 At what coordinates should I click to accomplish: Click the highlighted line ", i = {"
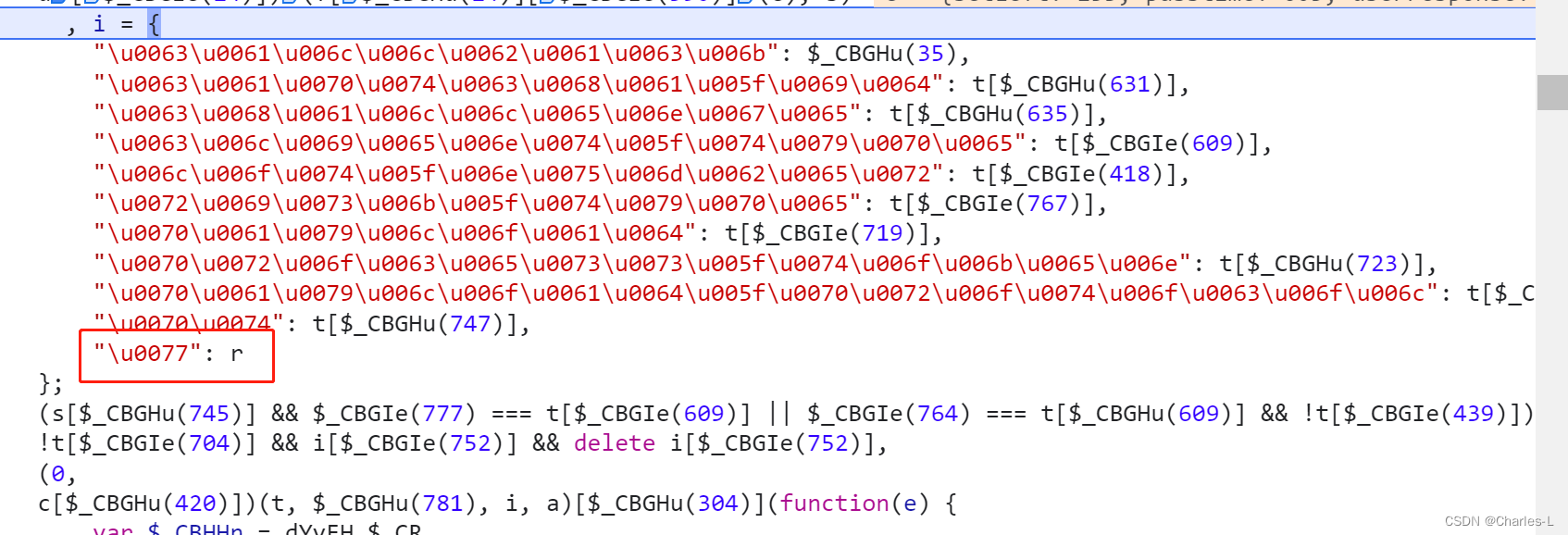tap(767, 25)
